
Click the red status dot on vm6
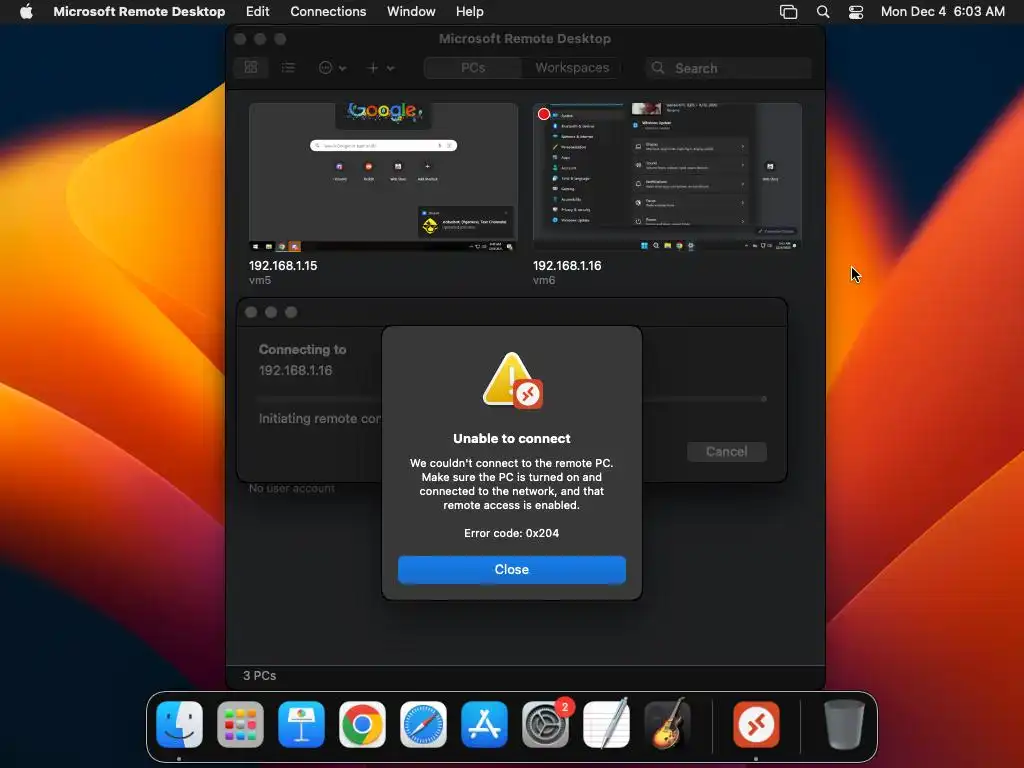543,114
